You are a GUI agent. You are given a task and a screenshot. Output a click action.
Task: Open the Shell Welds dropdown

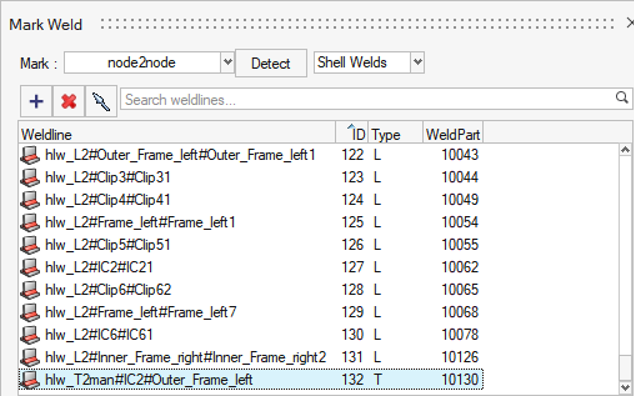click(418, 63)
